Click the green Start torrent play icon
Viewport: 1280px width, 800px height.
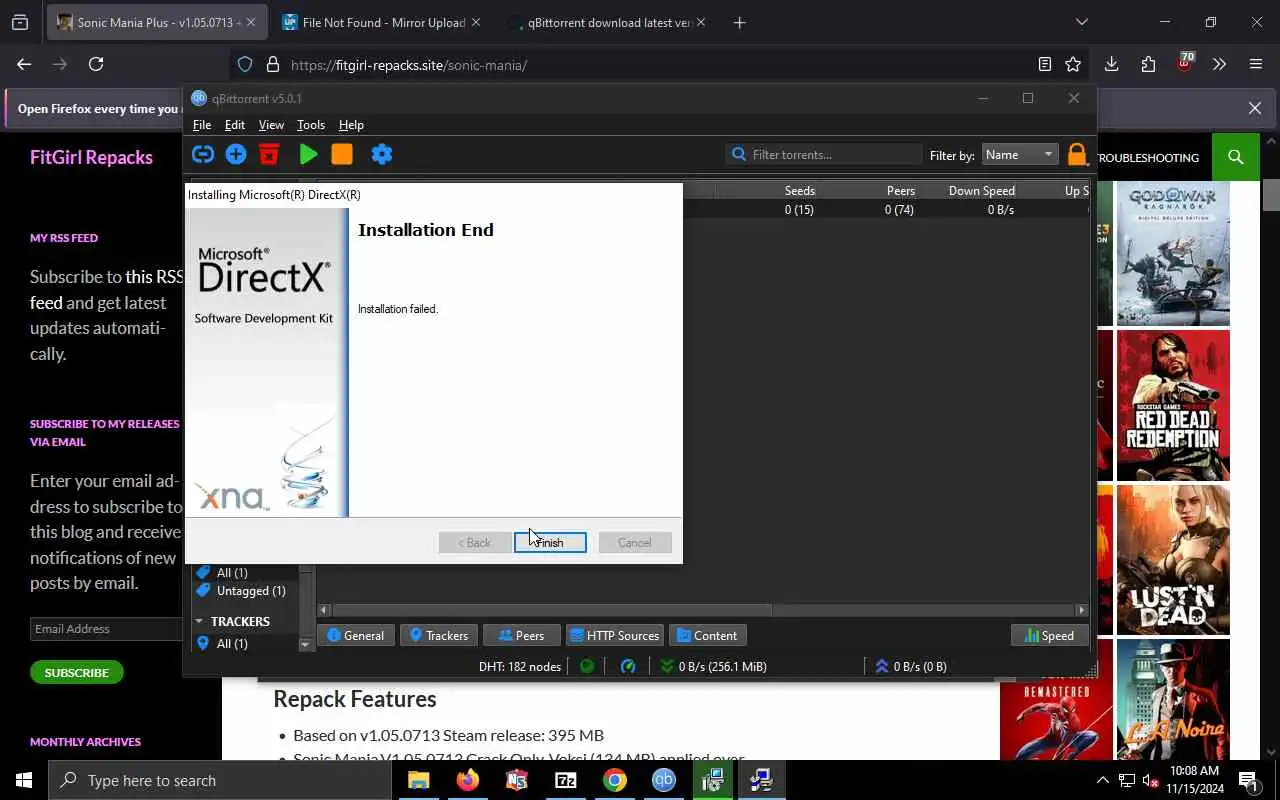[x=309, y=154]
